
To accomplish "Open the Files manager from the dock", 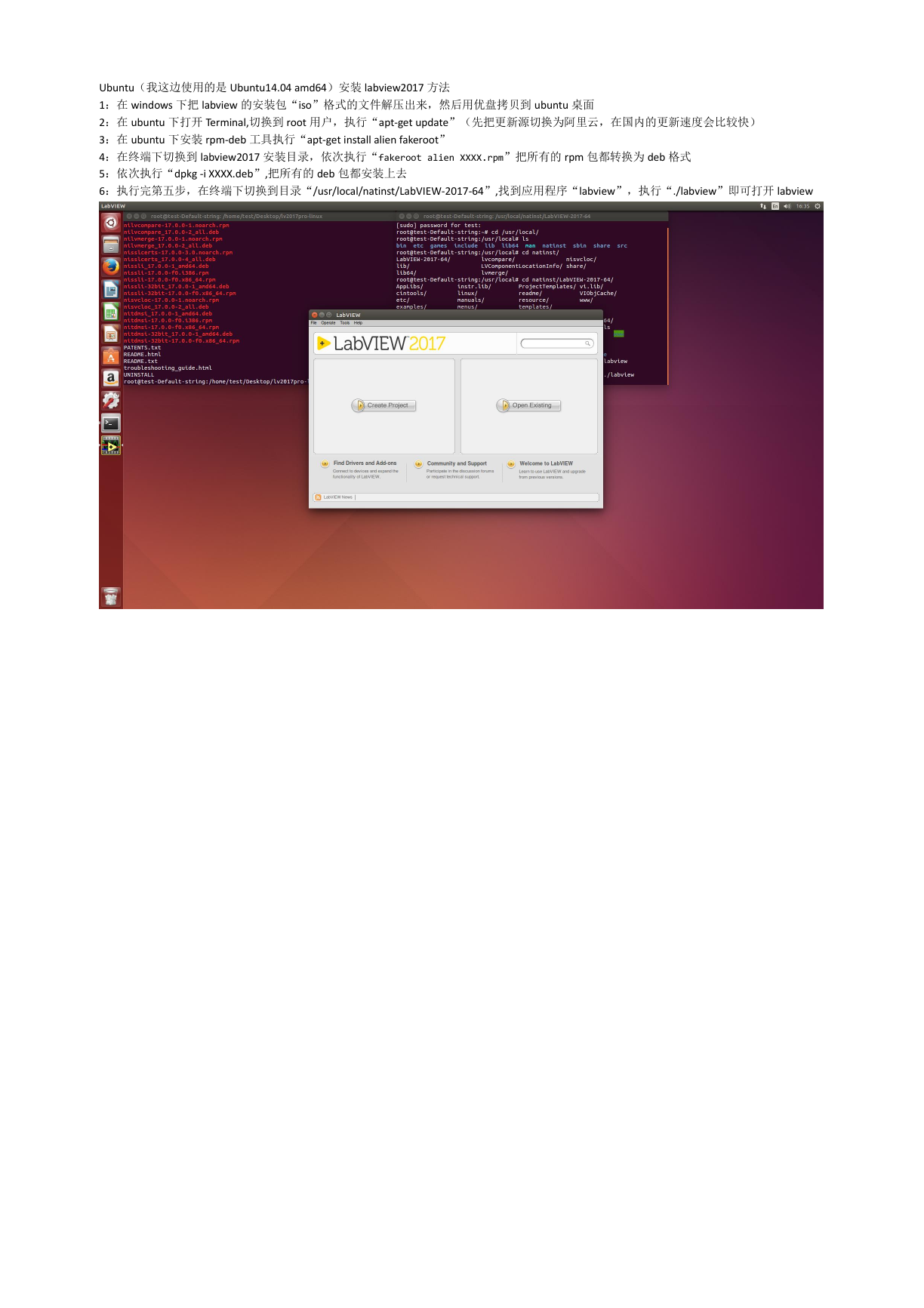I will coord(111,245).
